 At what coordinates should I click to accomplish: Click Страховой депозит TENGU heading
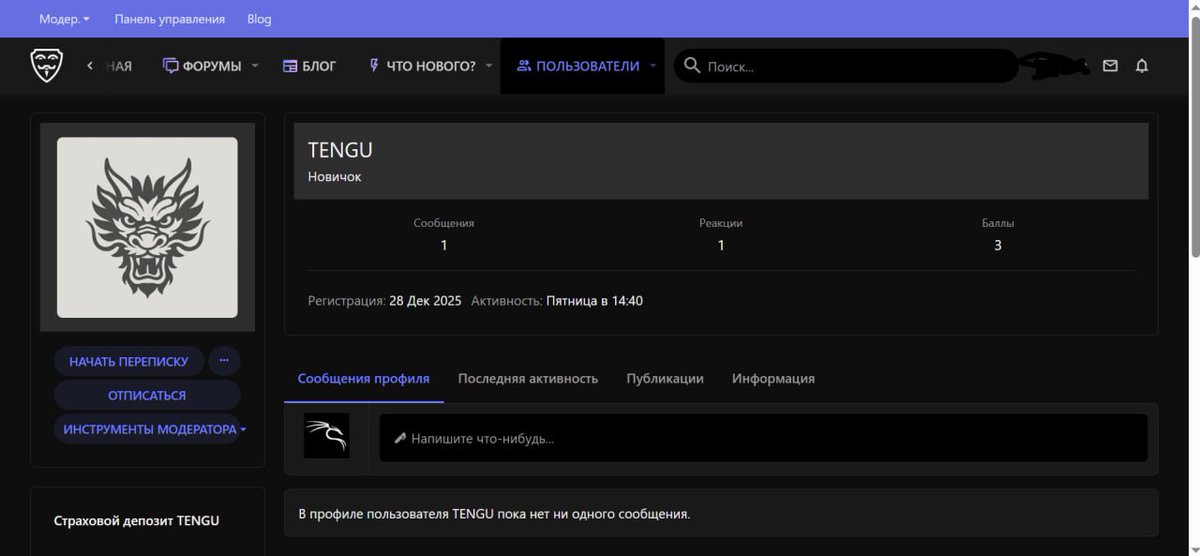[x=136, y=520]
